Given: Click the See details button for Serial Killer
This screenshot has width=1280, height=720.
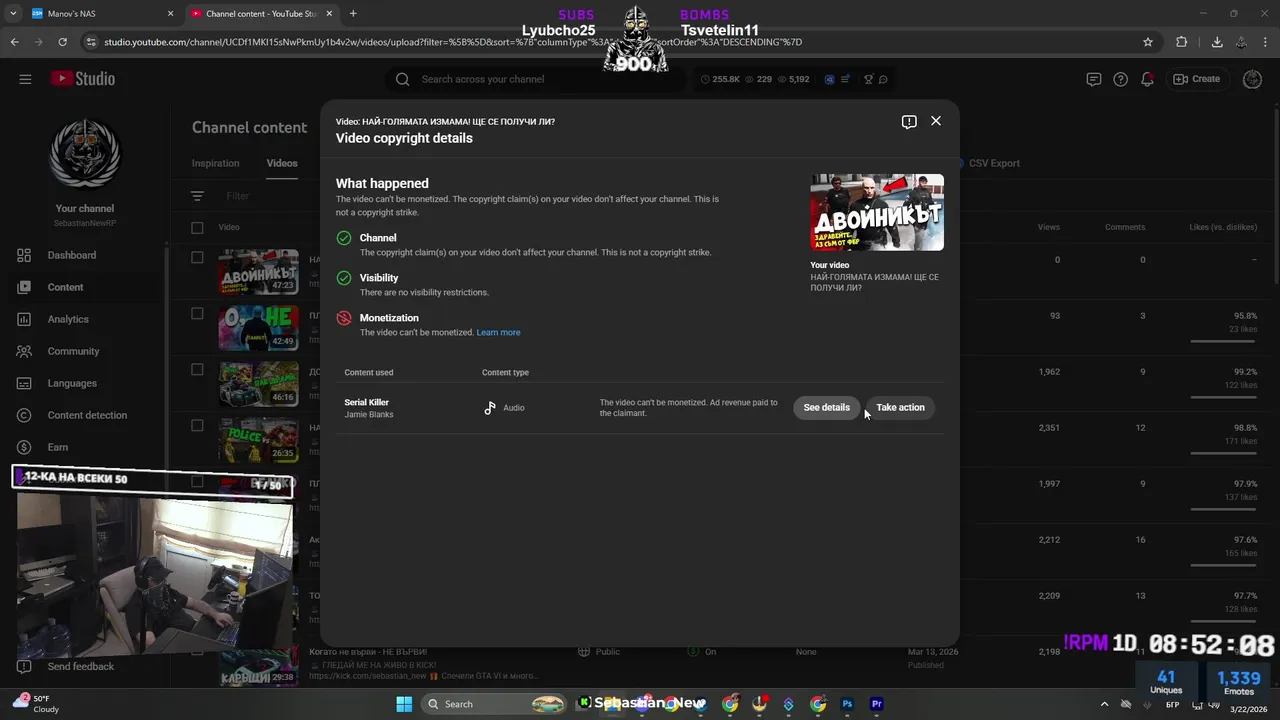Looking at the screenshot, I should tap(826, 407).
